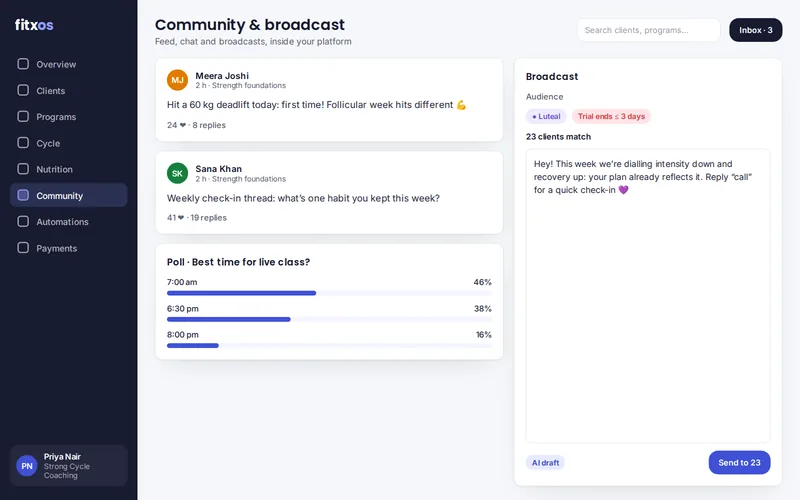Open 19 replies on Sana's post

209,218
